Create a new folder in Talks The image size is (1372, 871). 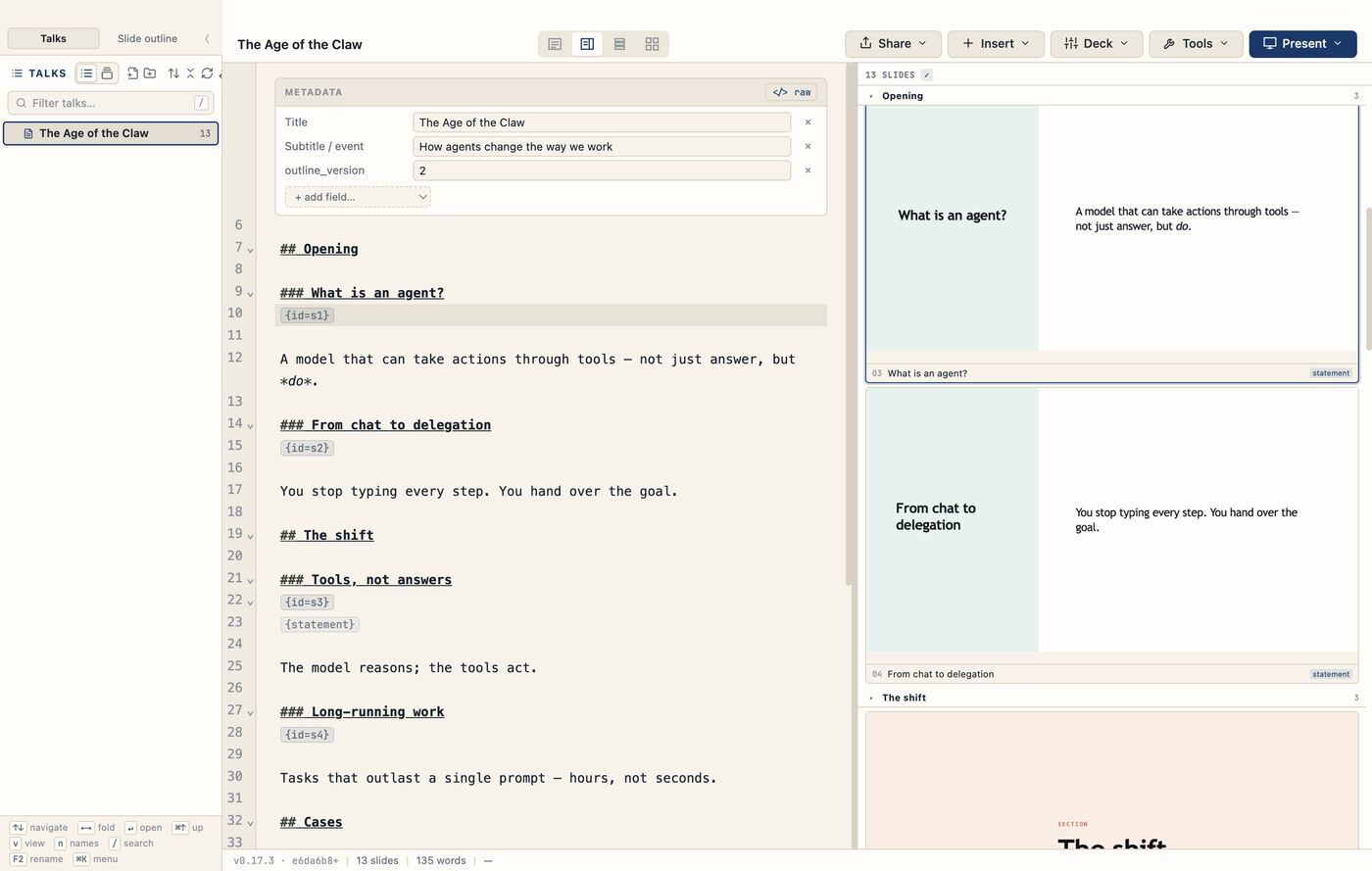pos(150,73)
